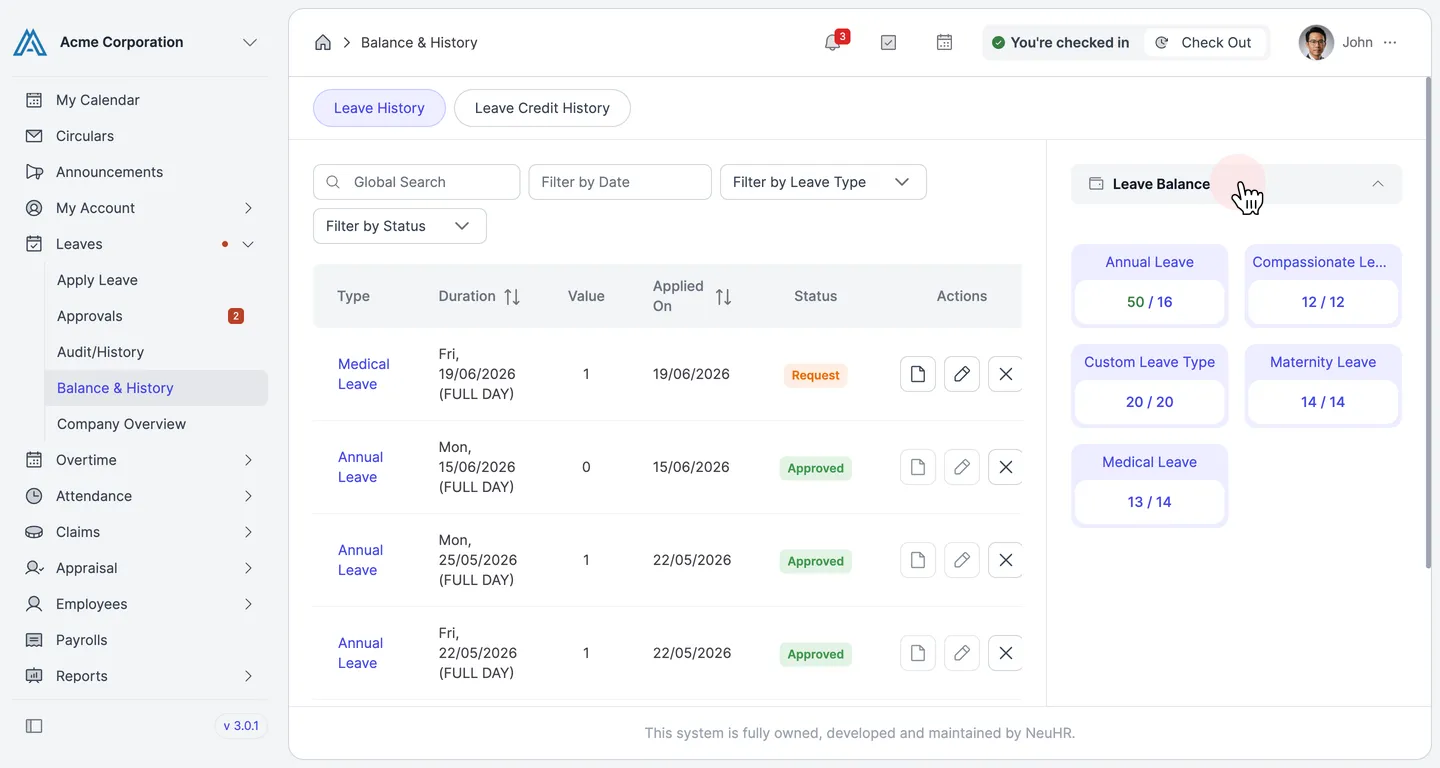Click the Leave Balance panel wallet icon
1440x768 pixels.
(x=1096, y=184)
